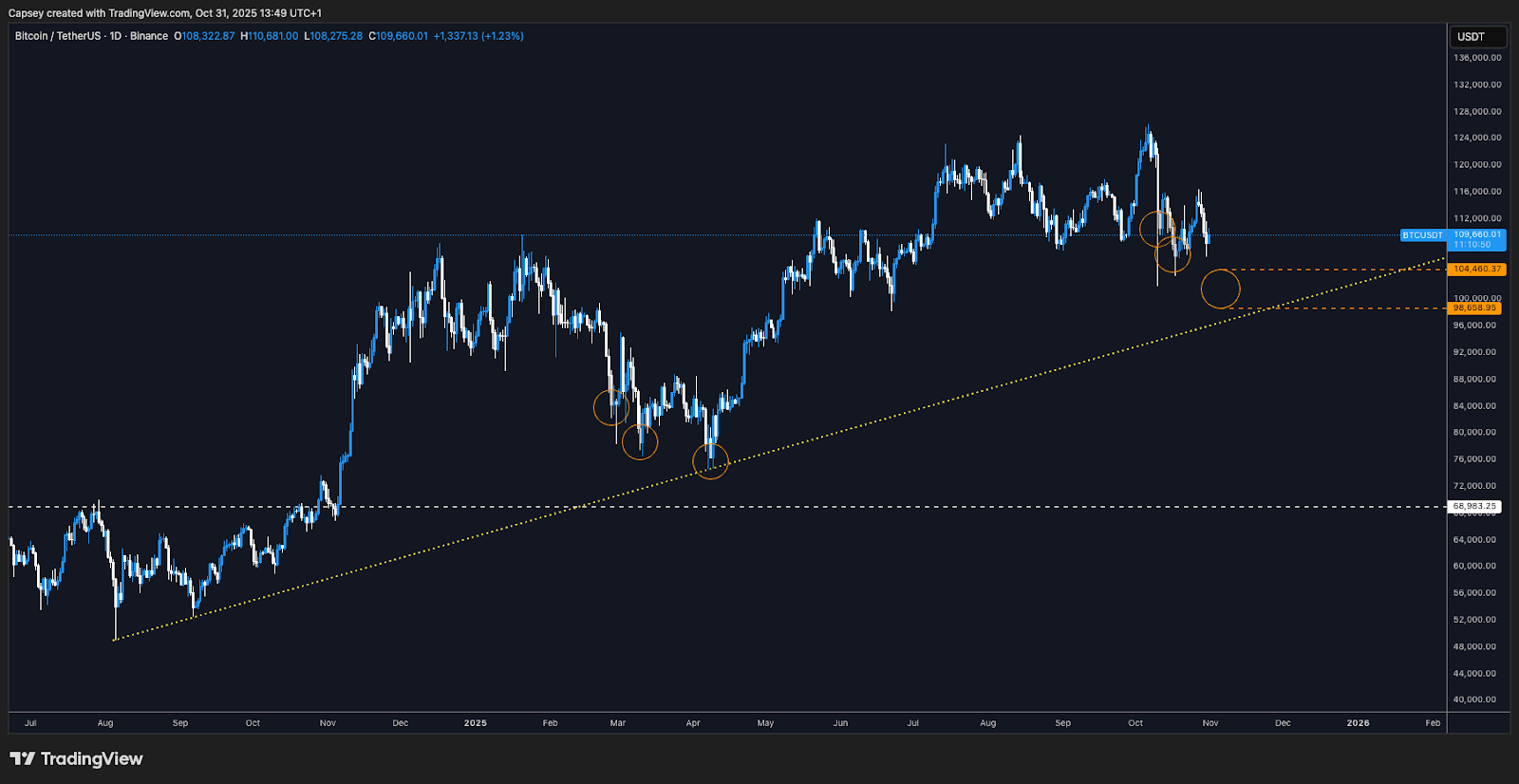
Task: Click the 40,000.00 price axis label
Action: tap(1474, 700)
